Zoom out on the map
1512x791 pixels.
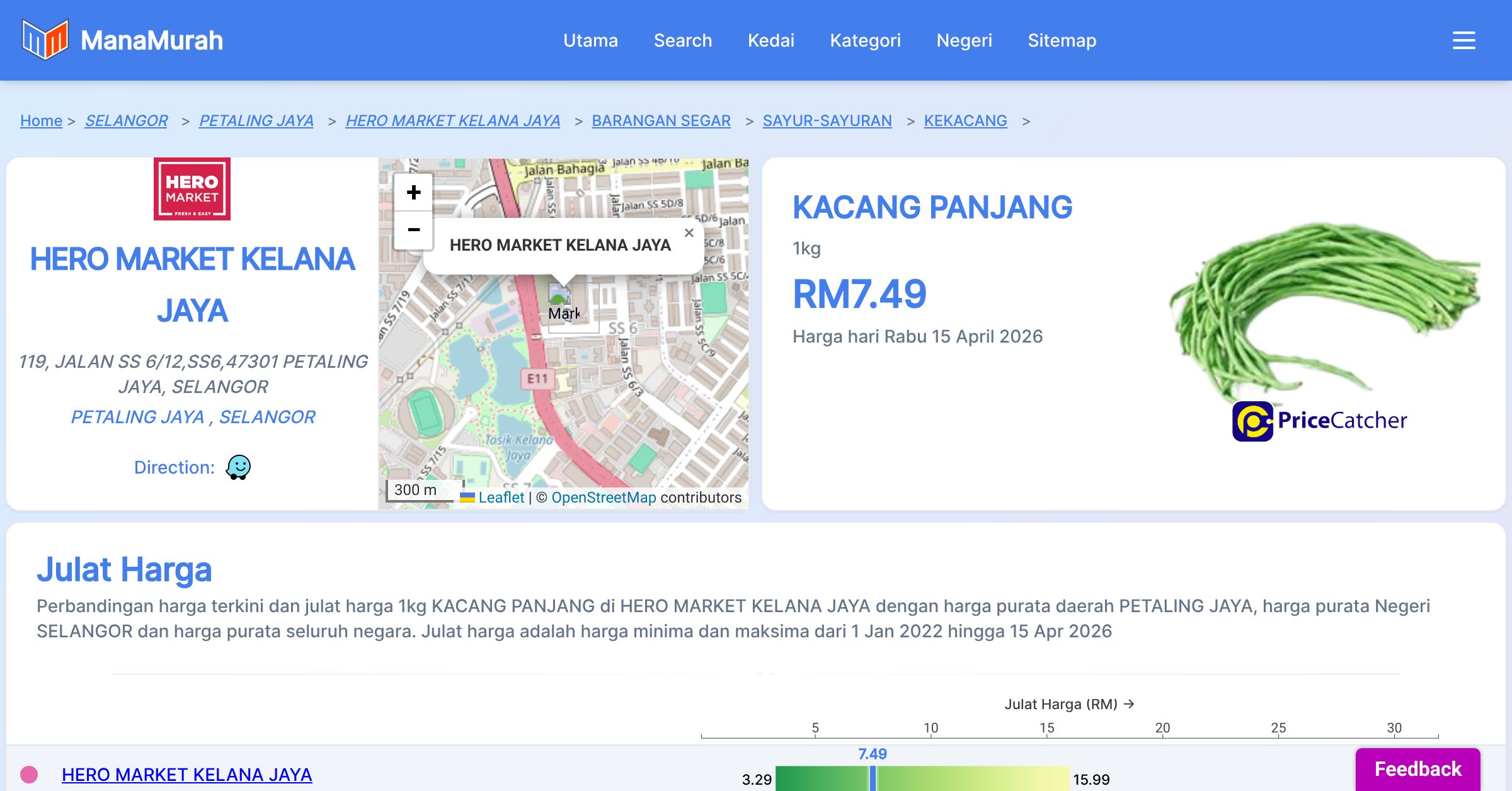[413, 230]
